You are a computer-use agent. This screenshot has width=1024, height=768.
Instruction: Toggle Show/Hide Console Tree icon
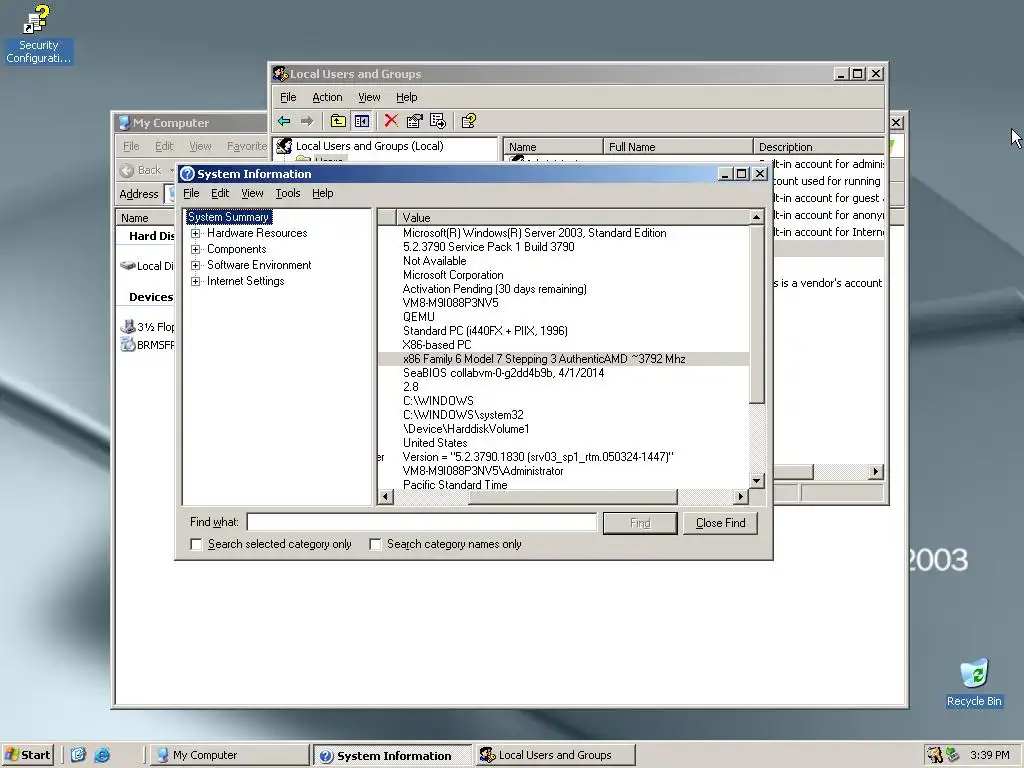tap(362, 121)
